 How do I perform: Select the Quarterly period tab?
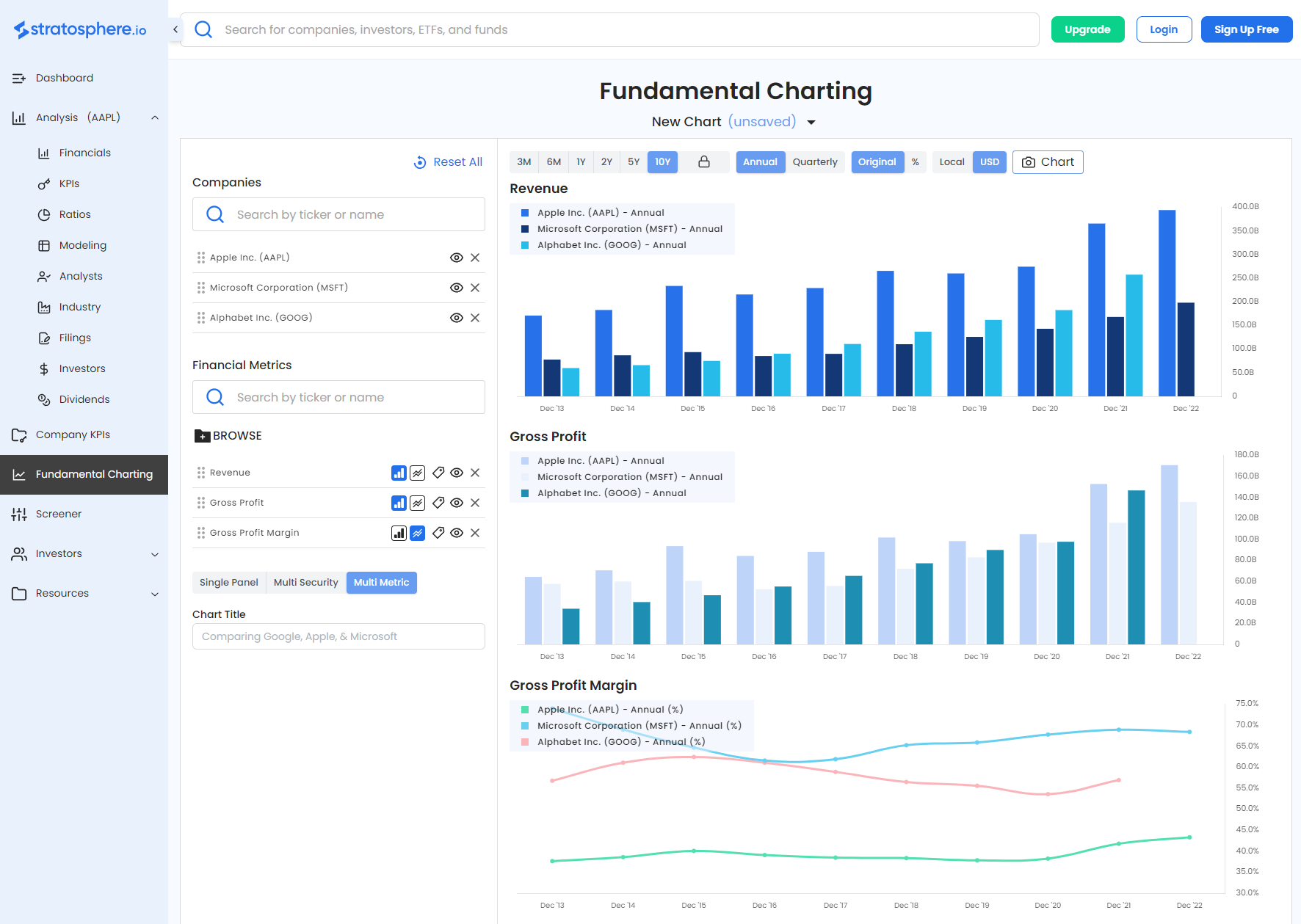pyautogui.click(x=814, y=162)
